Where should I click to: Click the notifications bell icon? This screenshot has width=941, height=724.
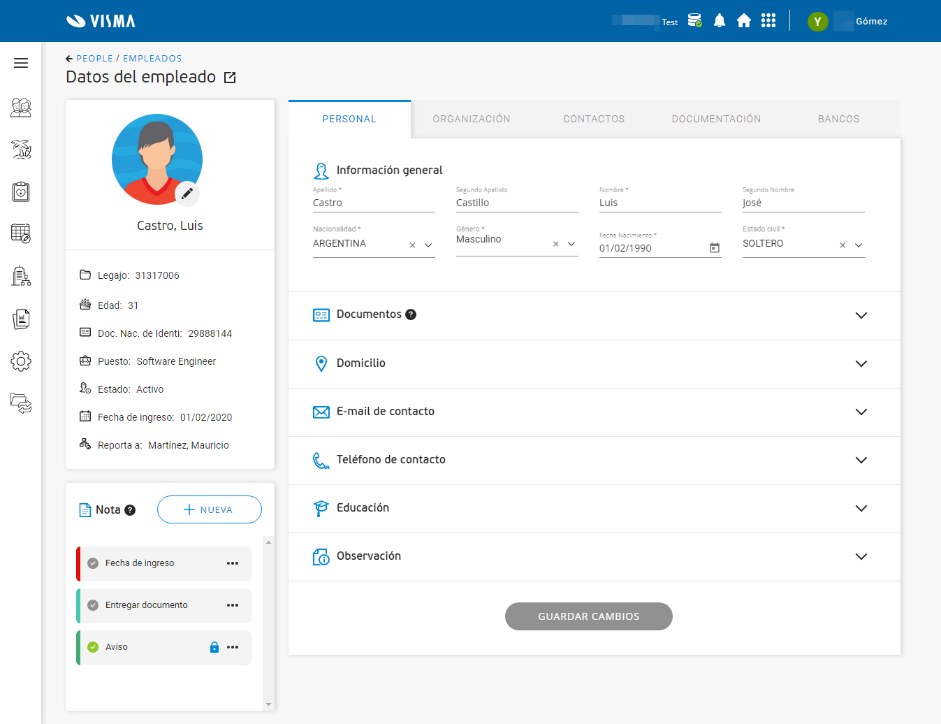click(x=719, y=21)
